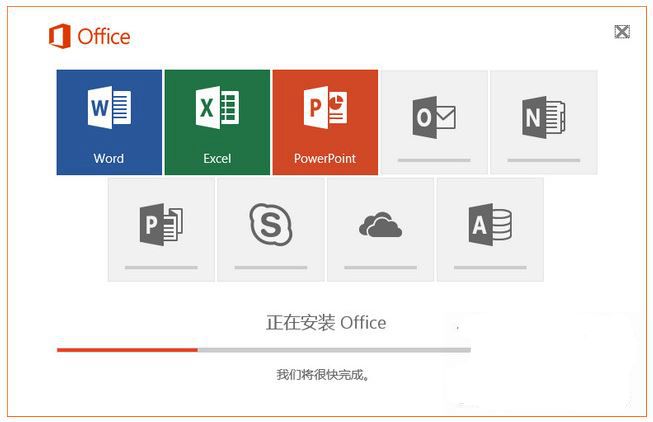Click the text "正在安装 Office"
This screenshot has width=653, height=422.
pyautogui.click(x=326, y=323)
